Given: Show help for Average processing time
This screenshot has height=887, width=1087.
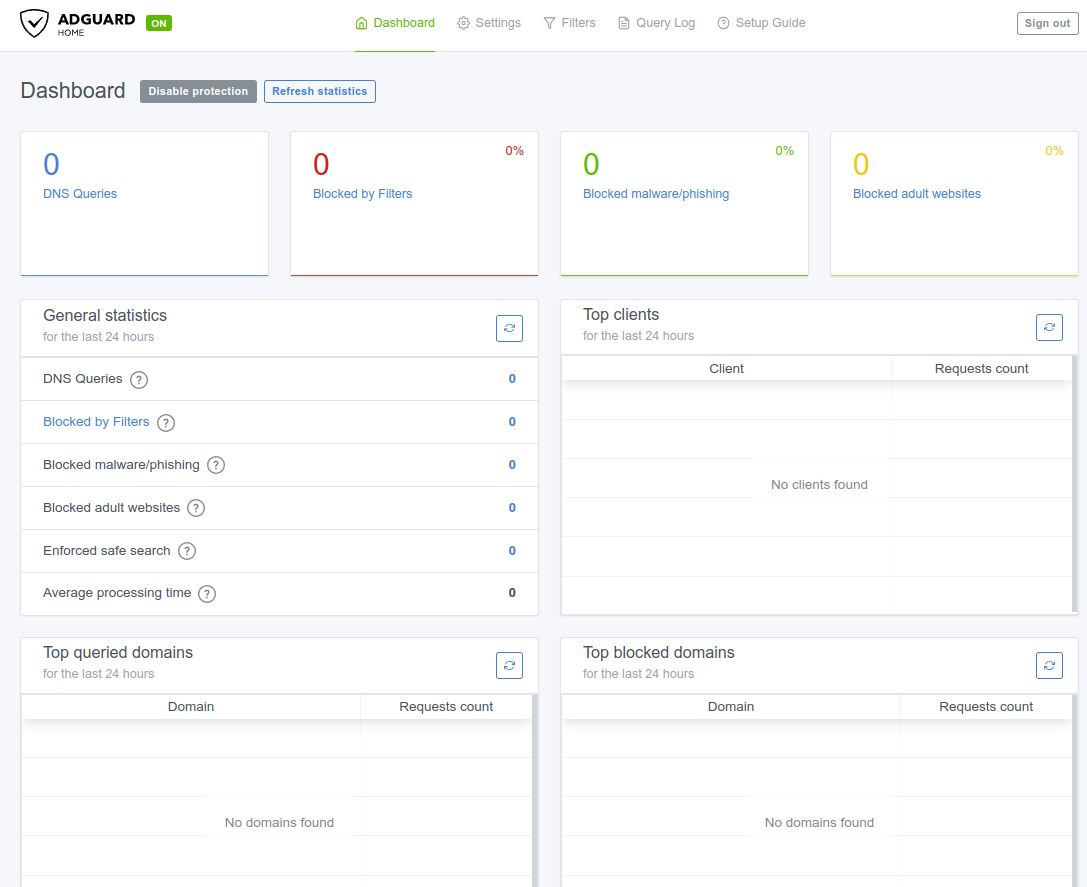Looking at the screenshot, I should pos(207,594).
